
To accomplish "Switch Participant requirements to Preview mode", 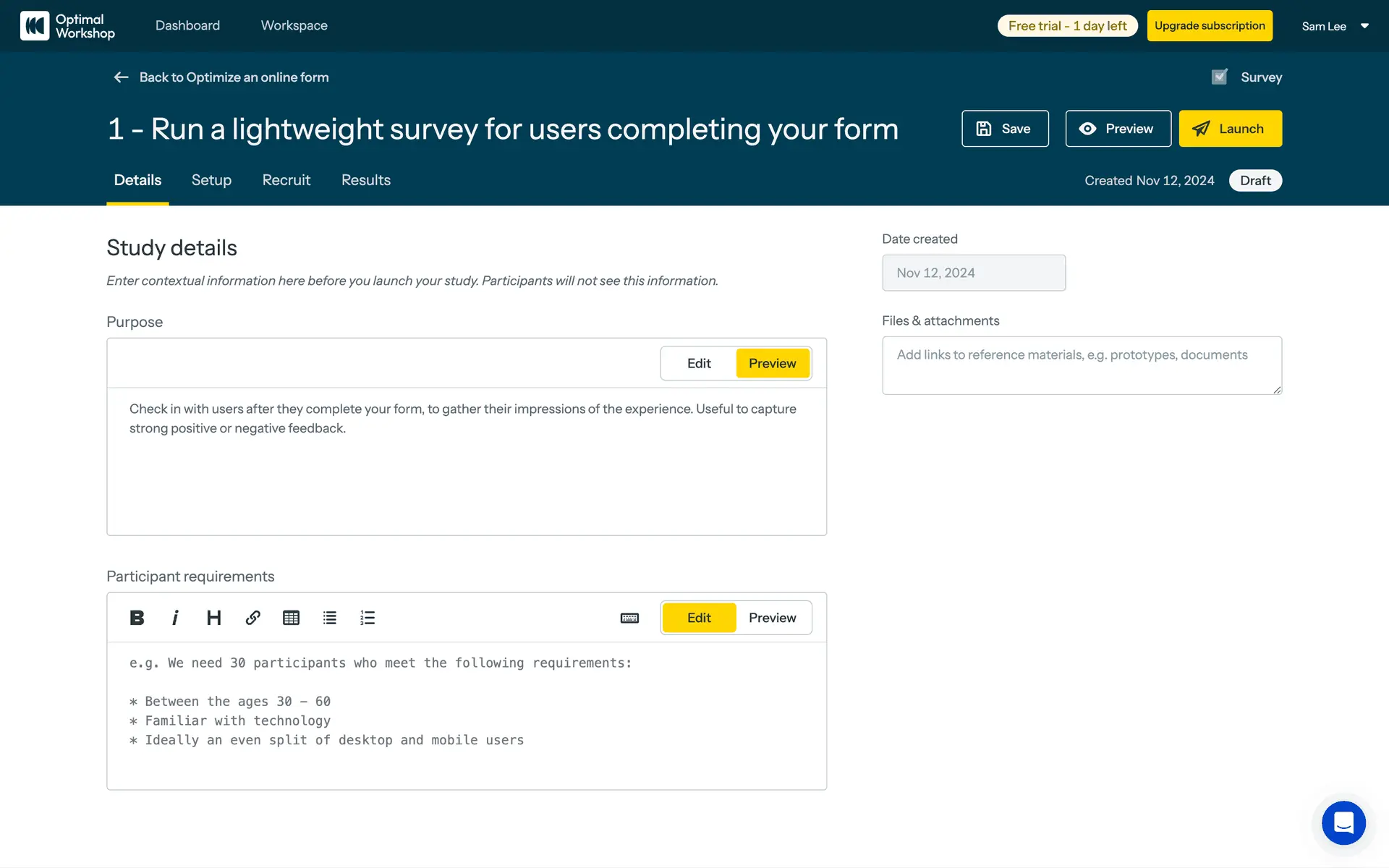I will 772,618.
